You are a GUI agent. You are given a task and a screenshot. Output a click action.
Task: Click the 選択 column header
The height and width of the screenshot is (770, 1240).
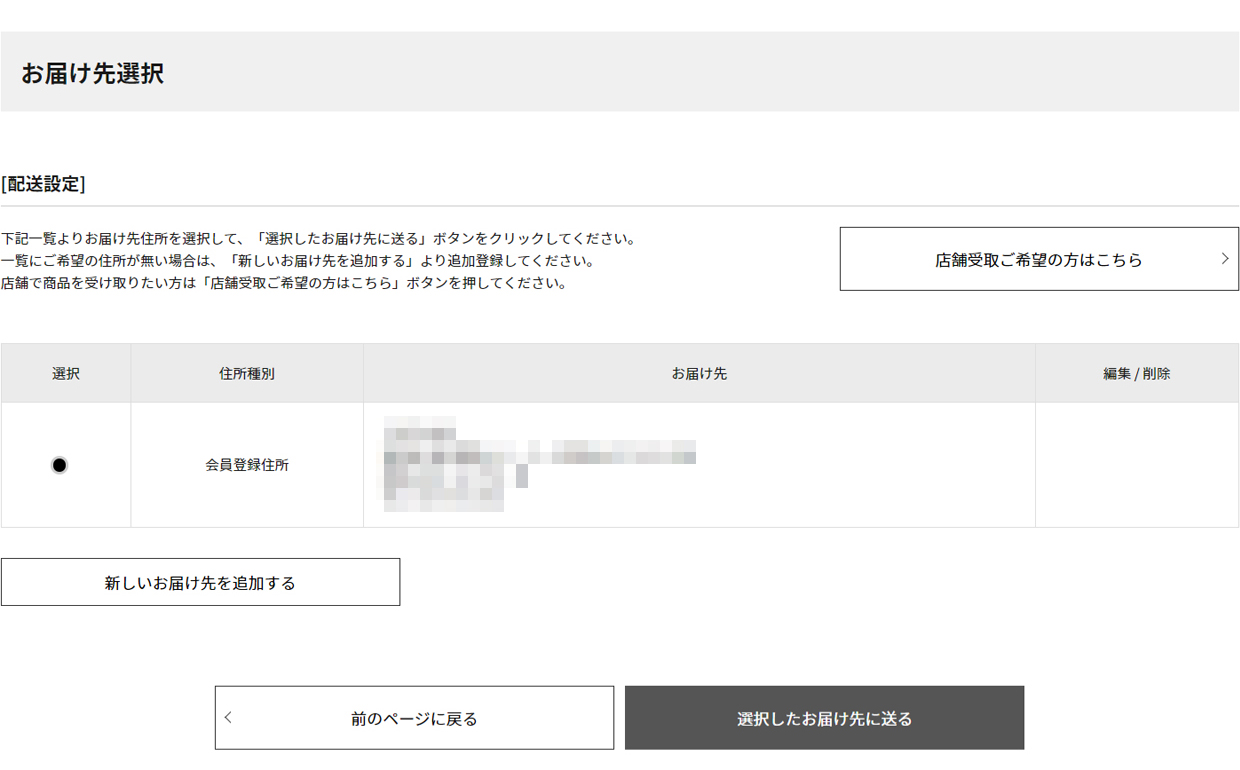pos(65,373)
